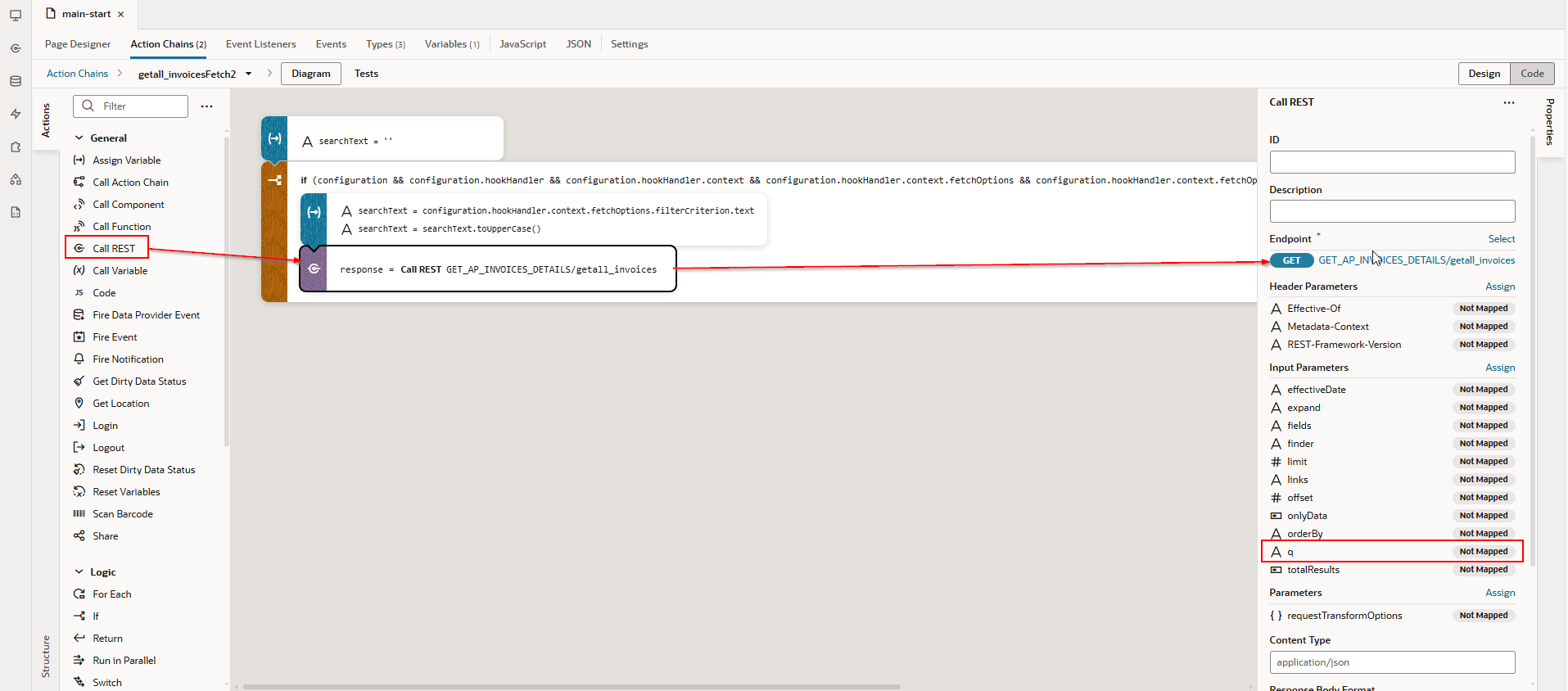Screen dimensions: 1568x691
Task: Open the Types tab
Action: tap(386, 44)
